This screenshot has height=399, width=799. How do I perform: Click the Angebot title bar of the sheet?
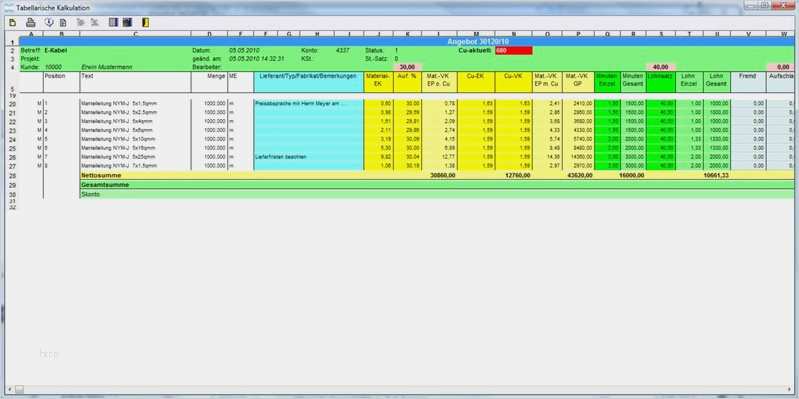tap(407, 42)
